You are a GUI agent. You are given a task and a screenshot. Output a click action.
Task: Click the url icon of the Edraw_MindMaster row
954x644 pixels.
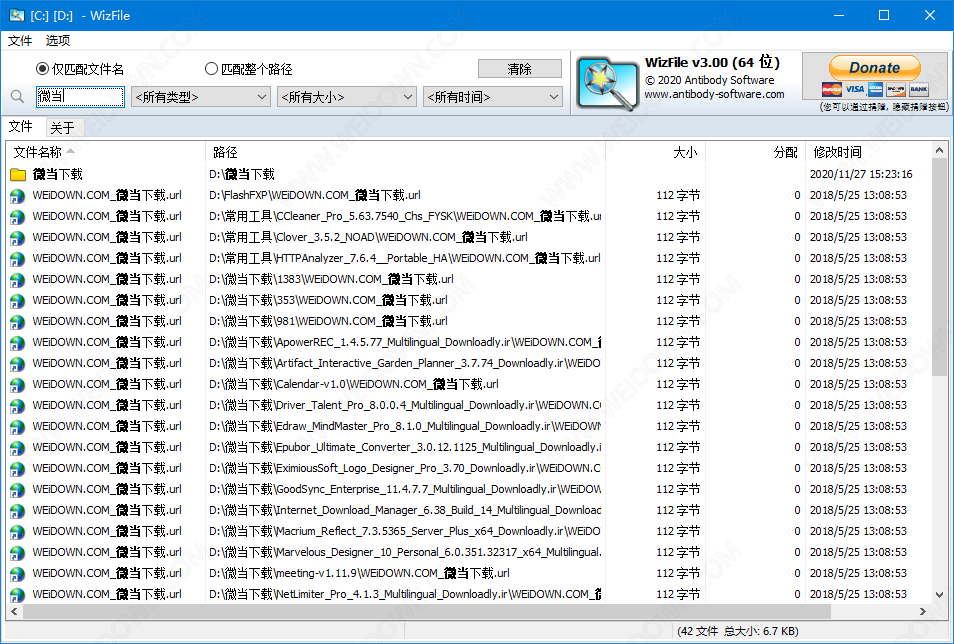(x=18, y=427)
